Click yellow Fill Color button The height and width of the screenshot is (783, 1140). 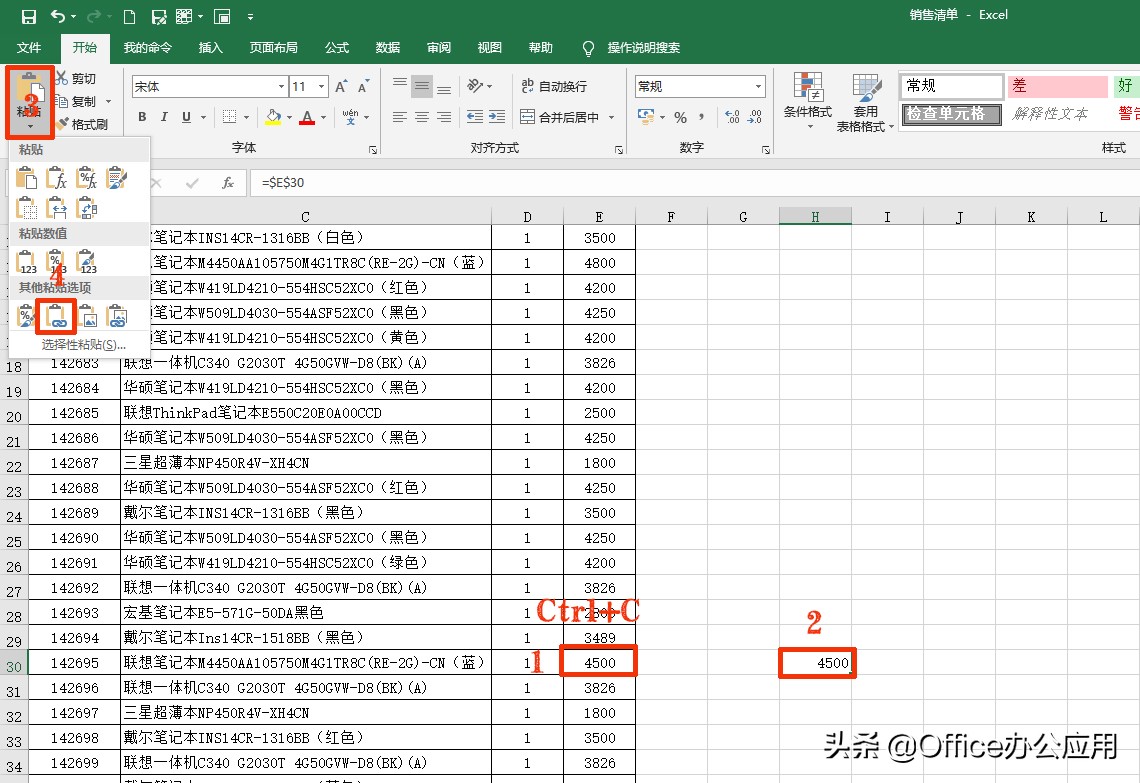[273, 117]
